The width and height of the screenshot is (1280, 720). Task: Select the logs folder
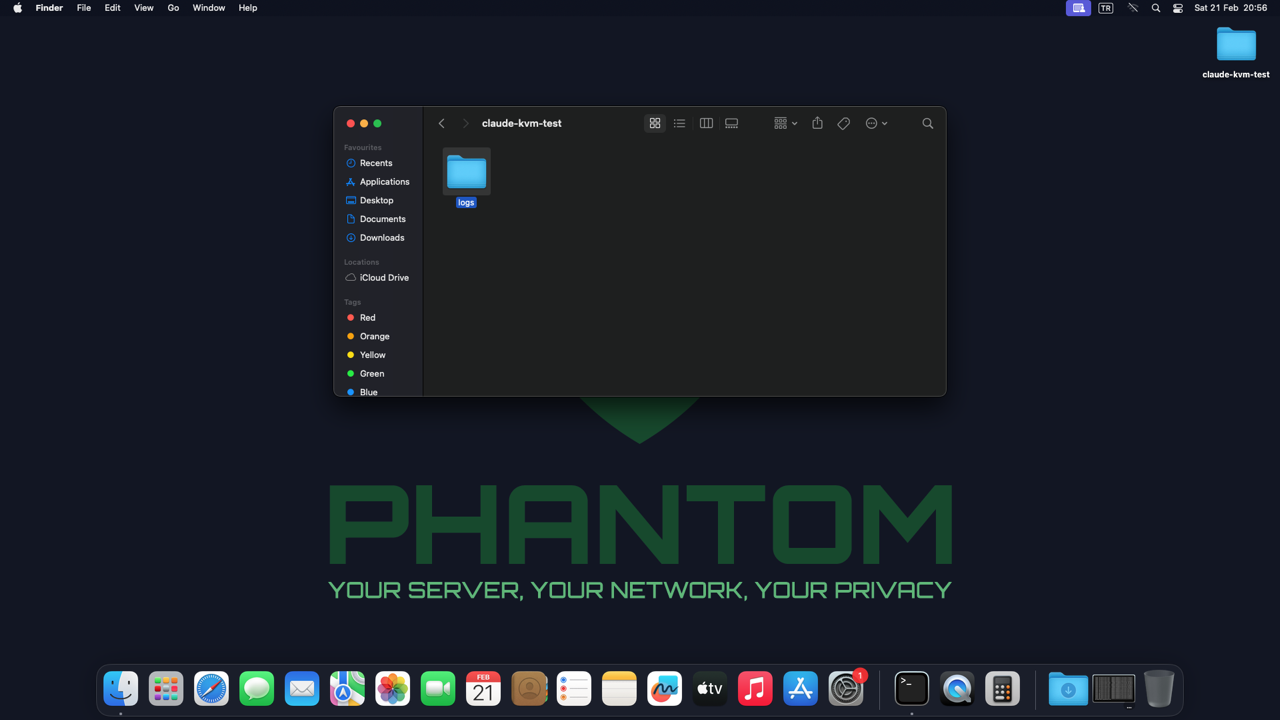[x=466, y=173]
